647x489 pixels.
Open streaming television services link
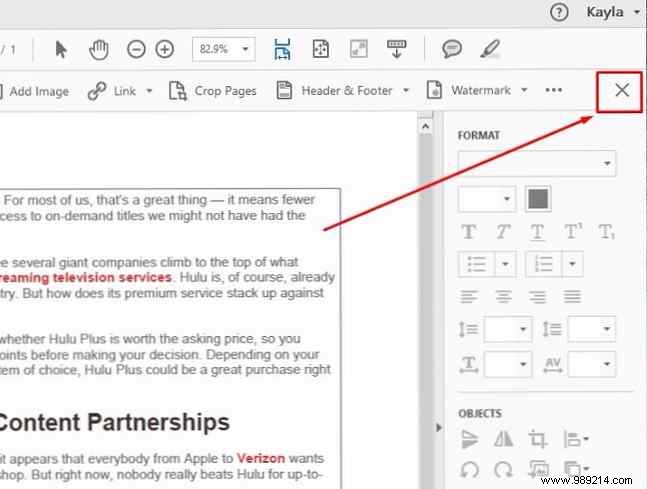pos(86,278)
